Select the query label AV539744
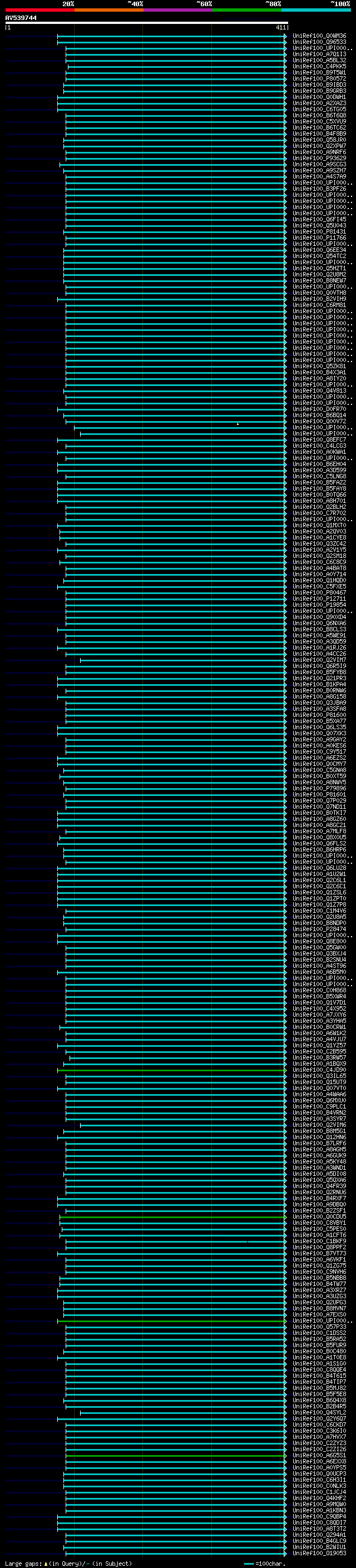This screenshot has width=356, height=1568. (x=21, y=18)
